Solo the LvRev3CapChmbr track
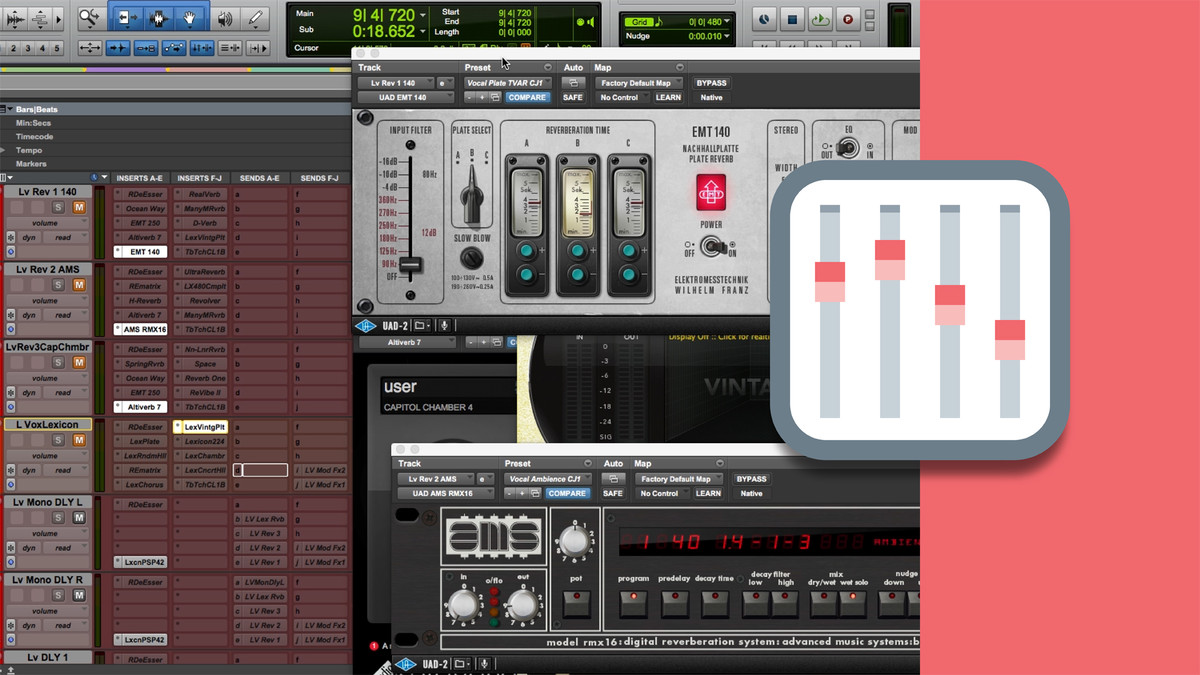Screen dimensions: 1200x675 pyautogui.click(x=59, y=363)
